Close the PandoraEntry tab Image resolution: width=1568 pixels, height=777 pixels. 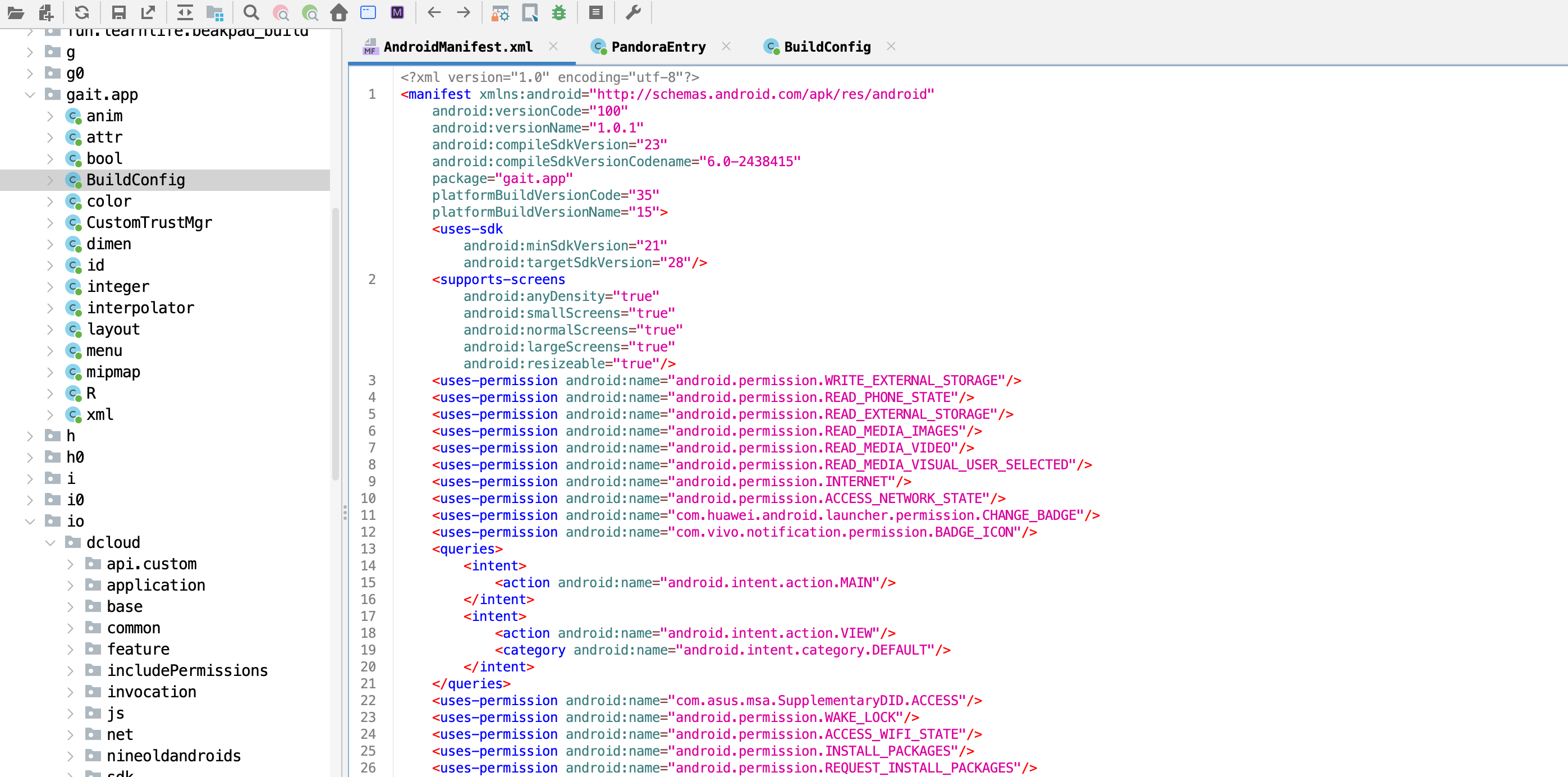point(726,46)
